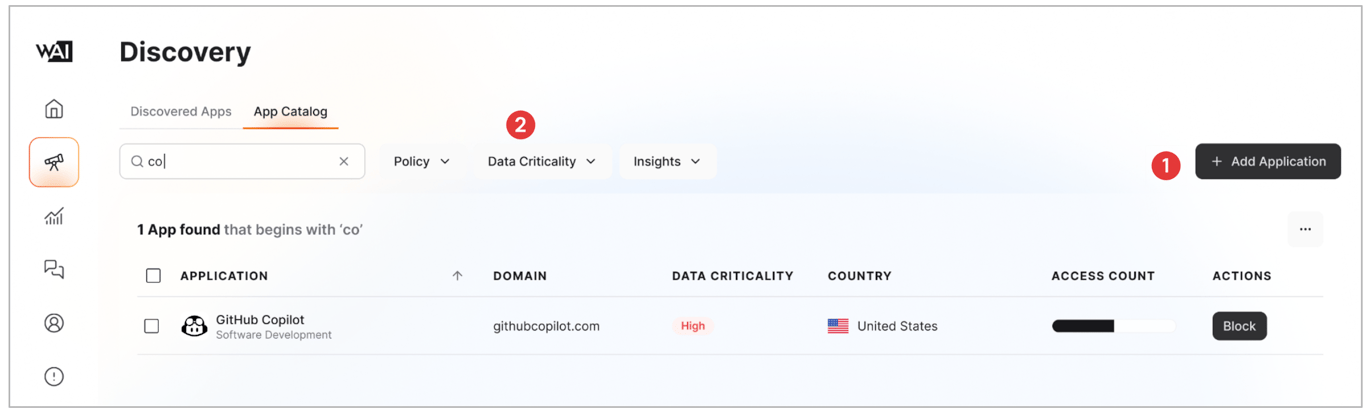Click into the app search field
Screen dimensions: 1366x413
[240, 161]
